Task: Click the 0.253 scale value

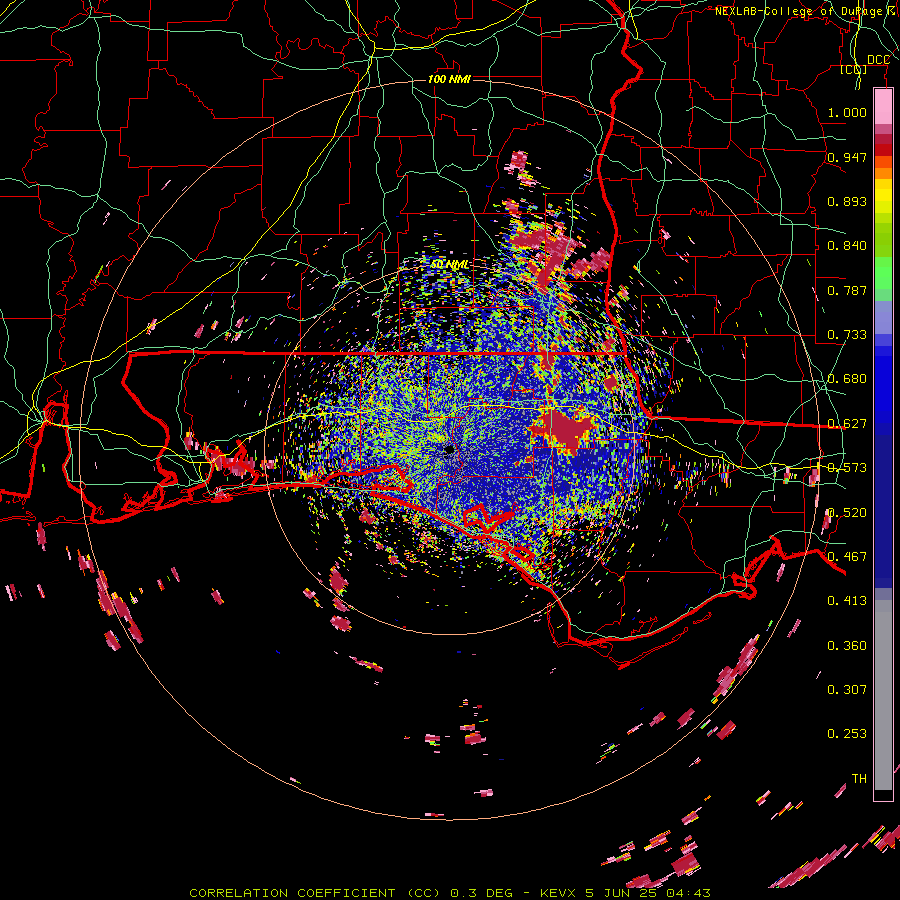Action: tap(847, 734)
